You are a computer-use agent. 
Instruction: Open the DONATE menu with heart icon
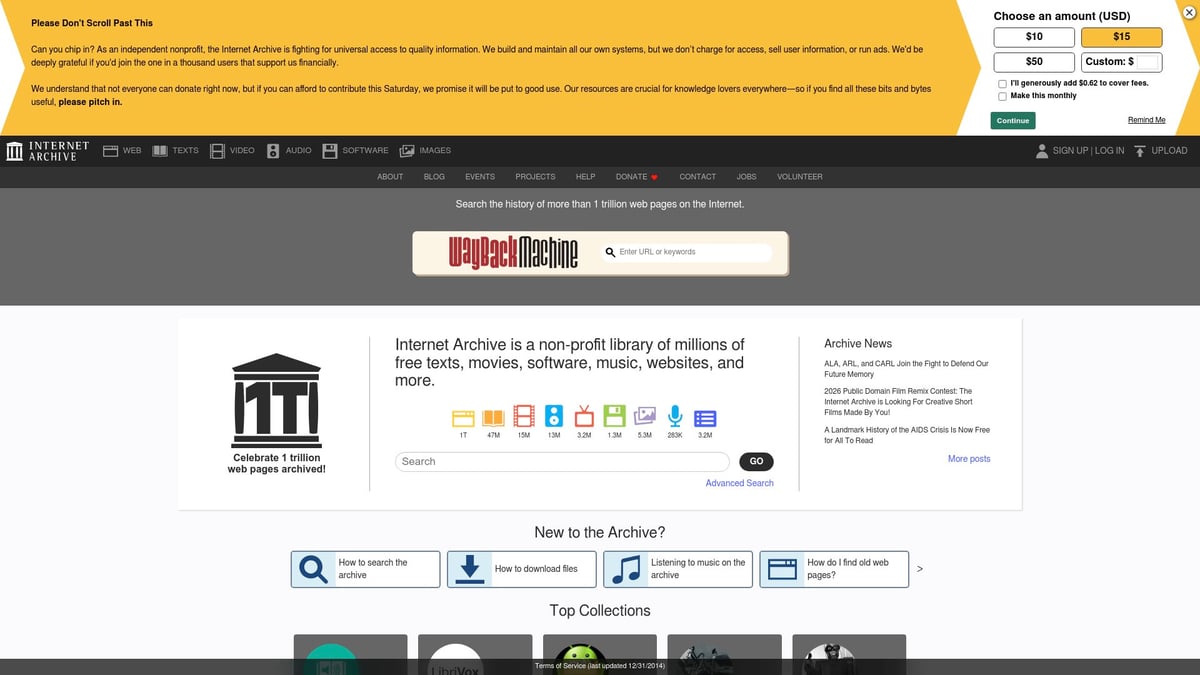pyautogui.click(x=636, y=176)
